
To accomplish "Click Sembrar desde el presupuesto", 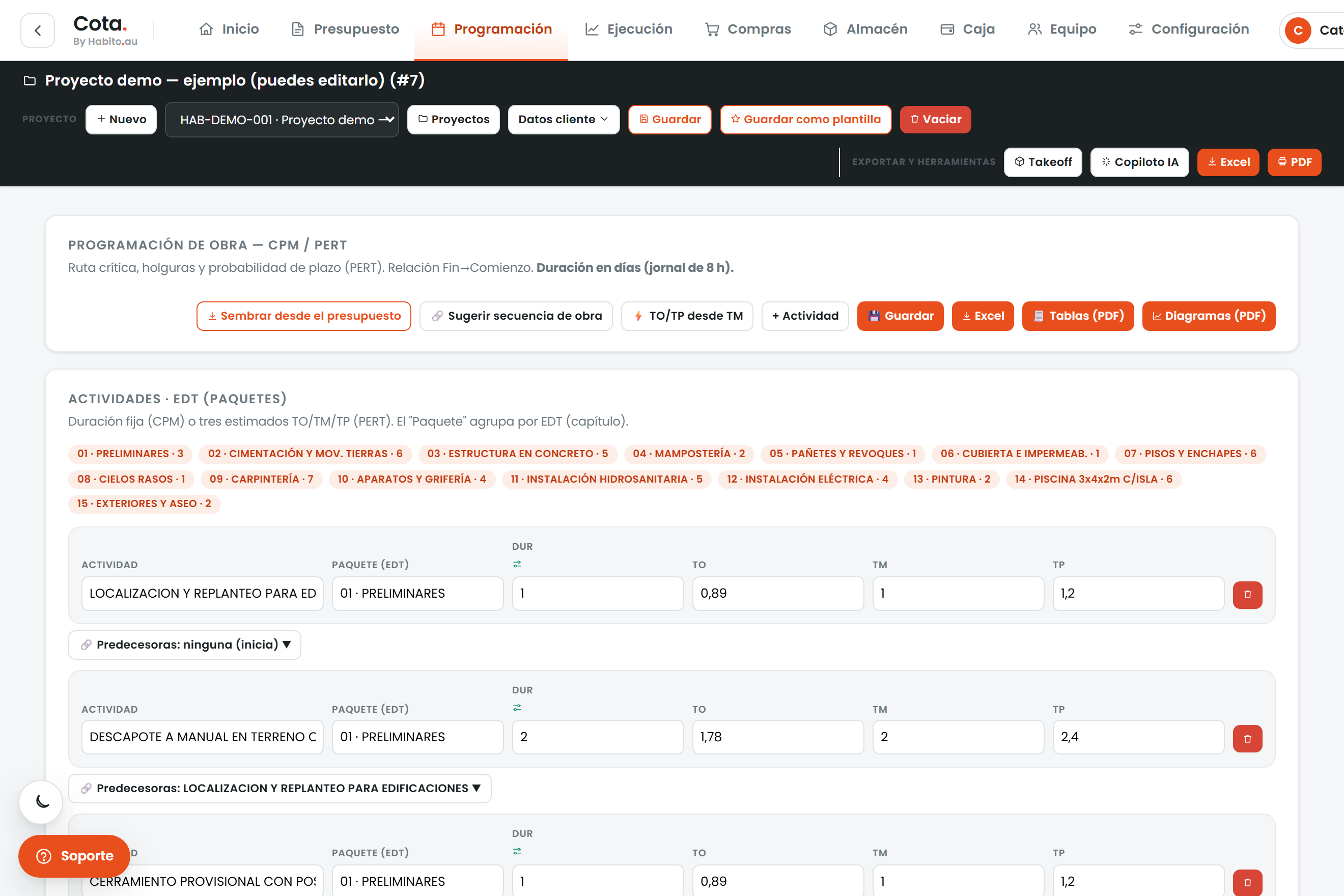I will click(x=304, y=316).
